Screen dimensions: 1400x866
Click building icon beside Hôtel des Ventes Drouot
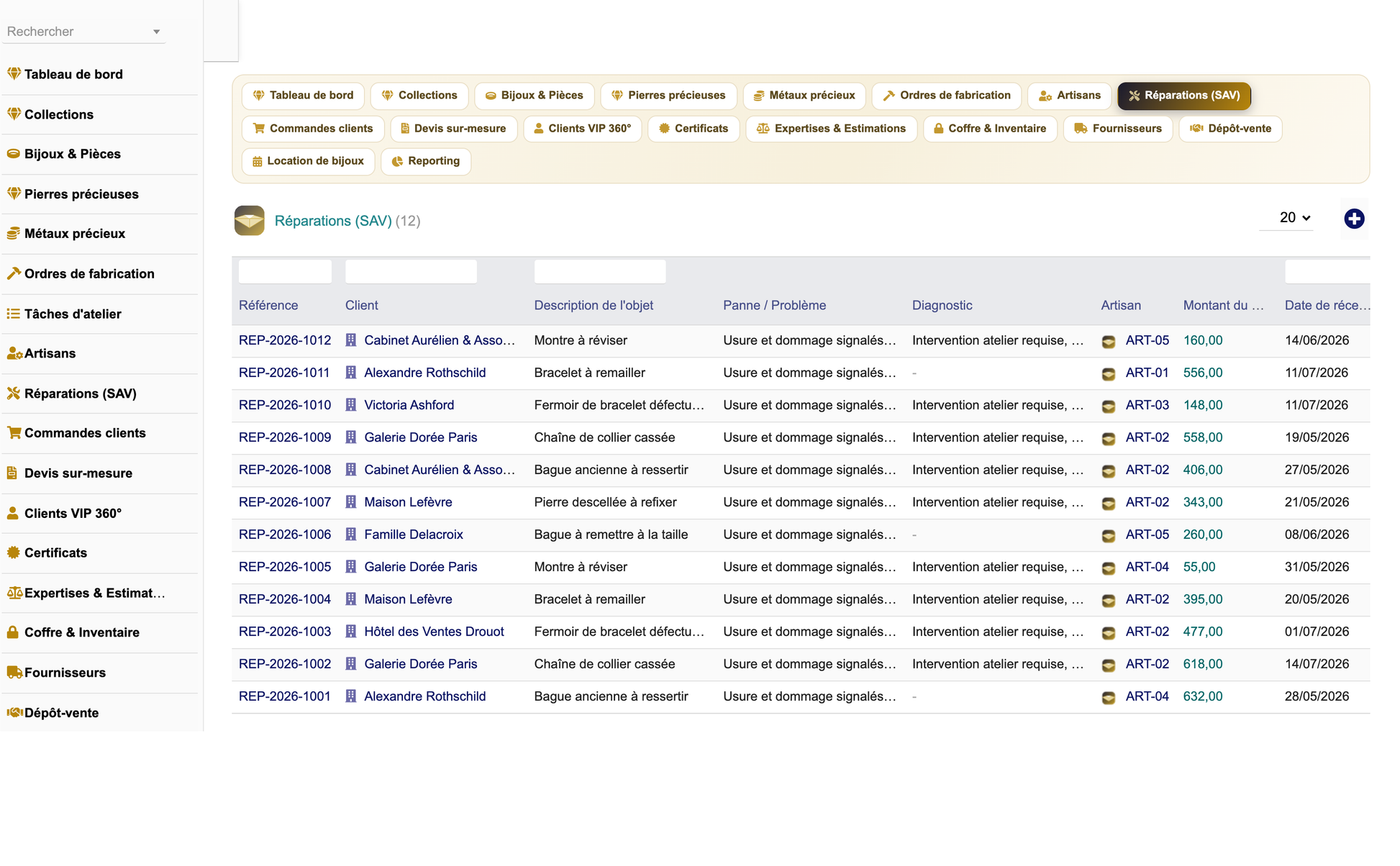(x=351, y=632)
